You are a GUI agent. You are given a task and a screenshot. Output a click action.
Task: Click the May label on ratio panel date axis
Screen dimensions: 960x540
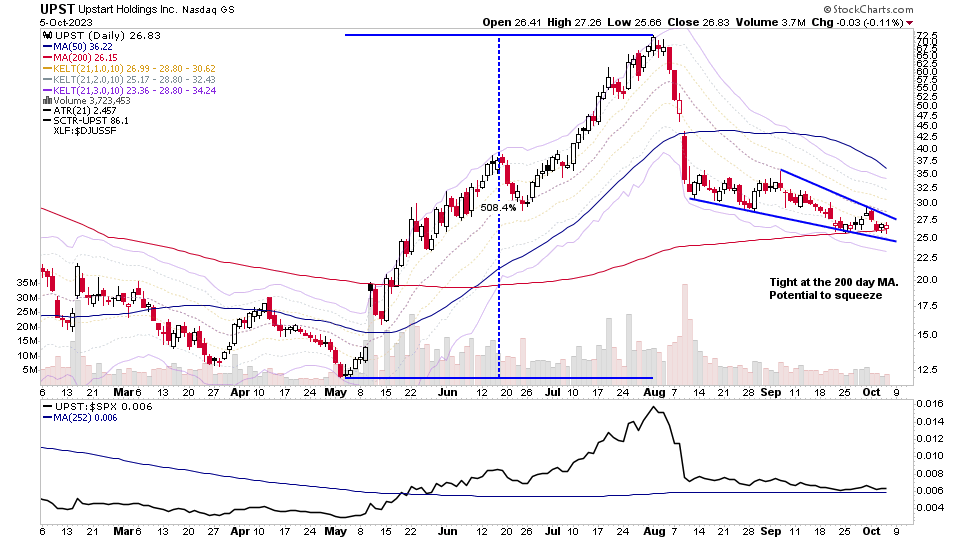tap(336, 531)
